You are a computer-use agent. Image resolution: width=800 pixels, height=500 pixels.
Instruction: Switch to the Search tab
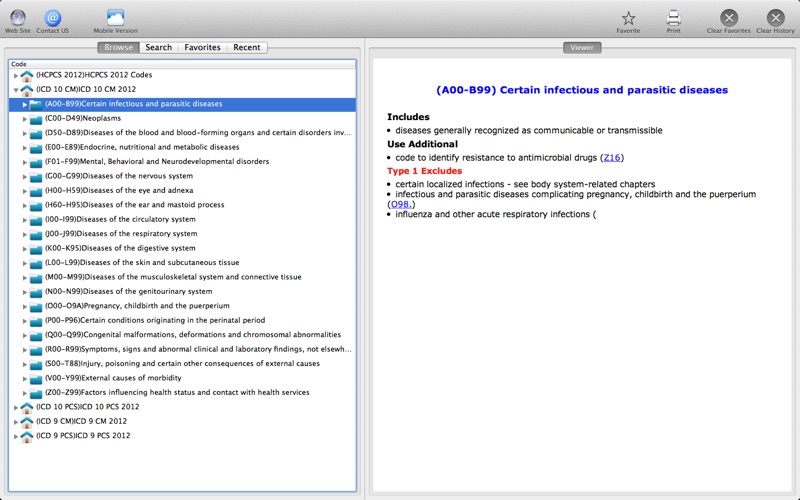click(159, 47)
